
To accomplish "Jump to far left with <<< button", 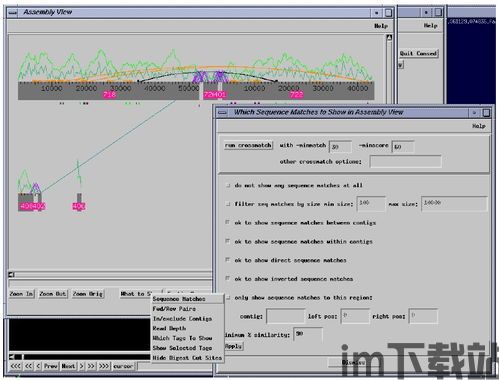I will (x=16, y=366).
